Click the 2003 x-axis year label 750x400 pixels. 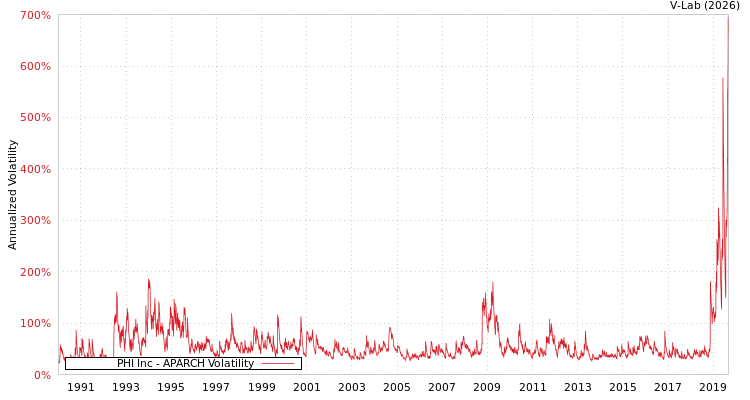coord(352,387)
